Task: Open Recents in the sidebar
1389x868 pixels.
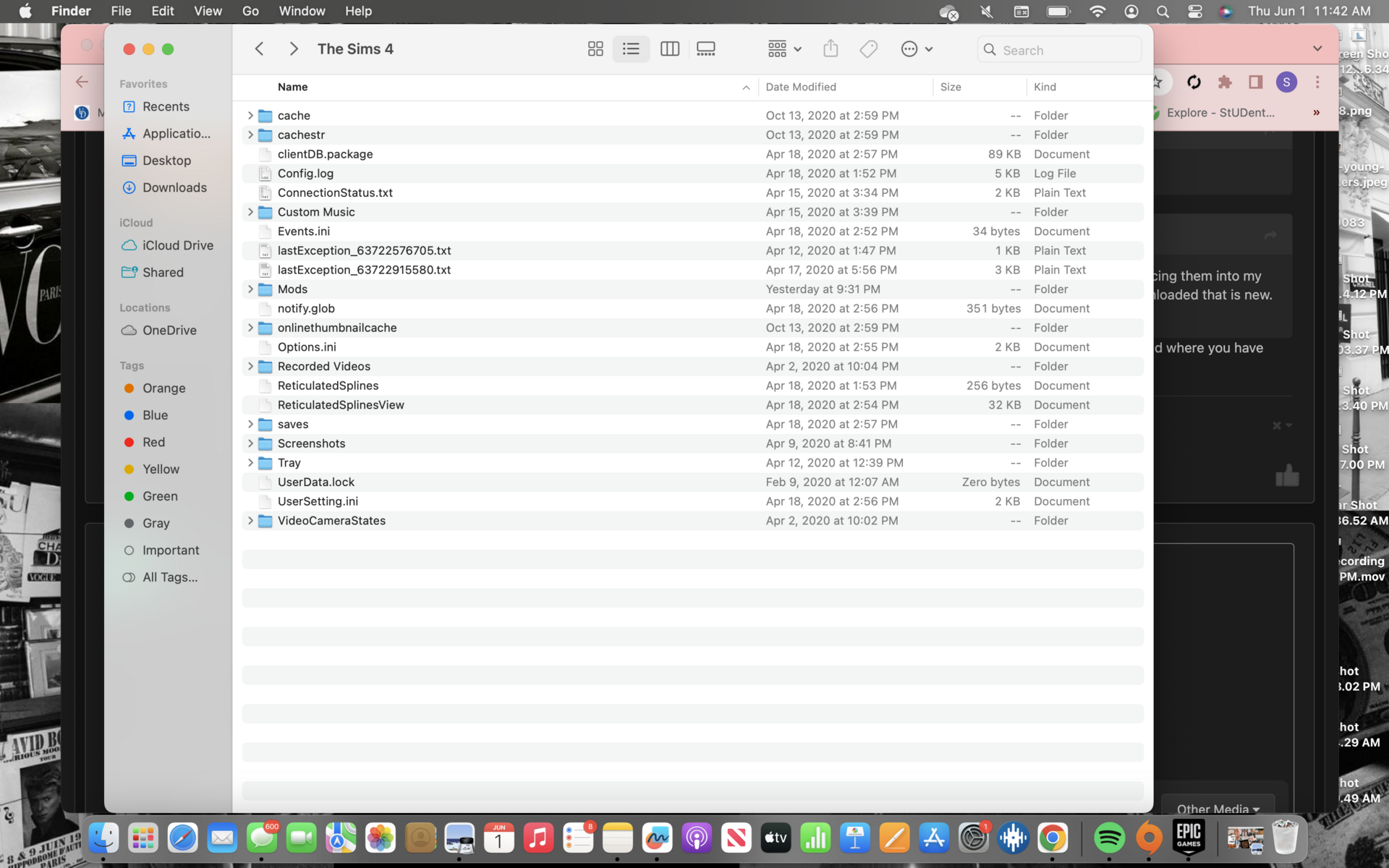Action: (166, 106)
